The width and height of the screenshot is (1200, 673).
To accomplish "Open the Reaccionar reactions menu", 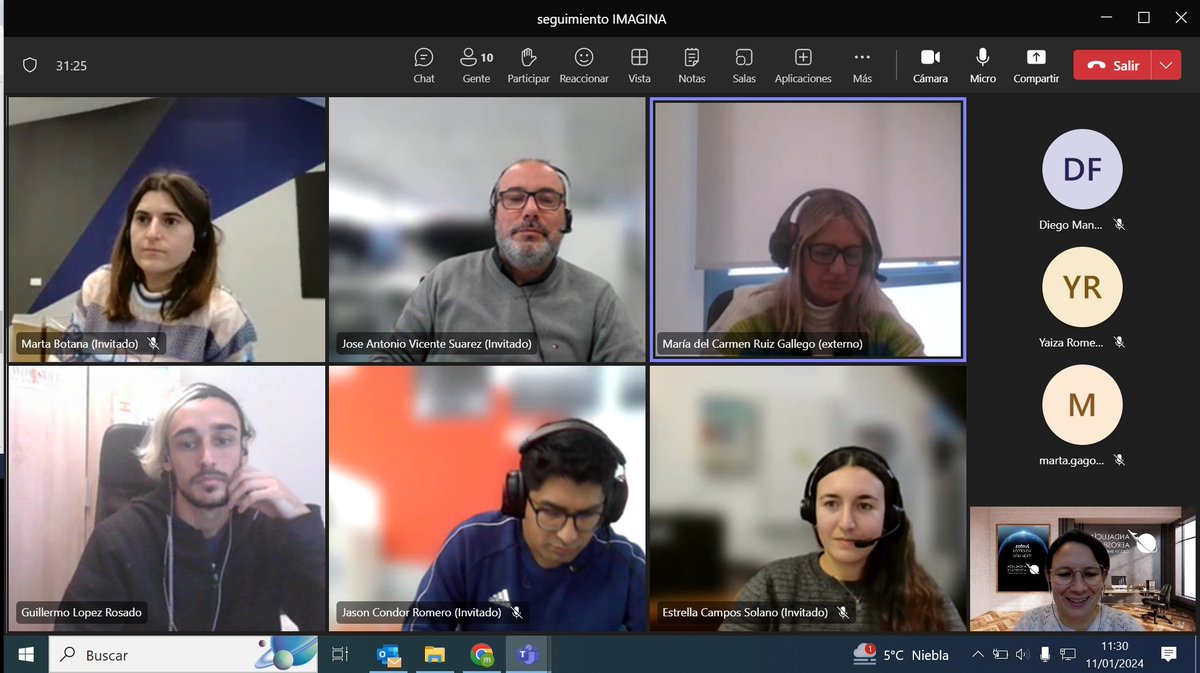I will [x=584, y=66].
